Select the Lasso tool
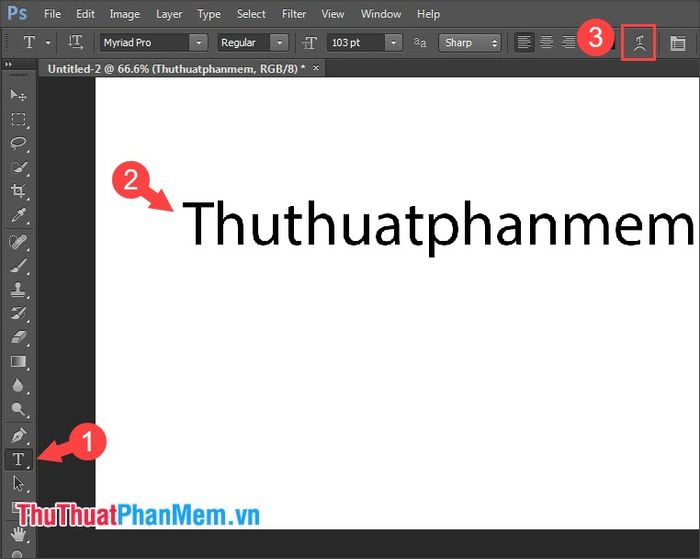 coord(18,143)
